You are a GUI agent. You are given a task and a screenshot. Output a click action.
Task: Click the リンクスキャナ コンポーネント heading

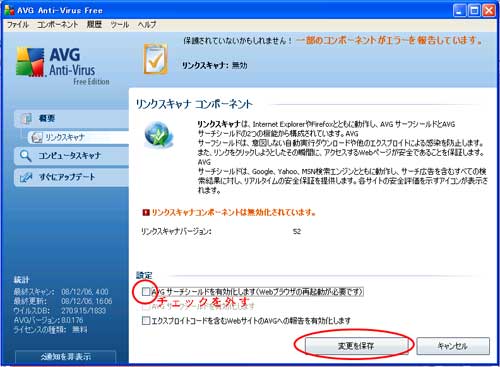194,104
